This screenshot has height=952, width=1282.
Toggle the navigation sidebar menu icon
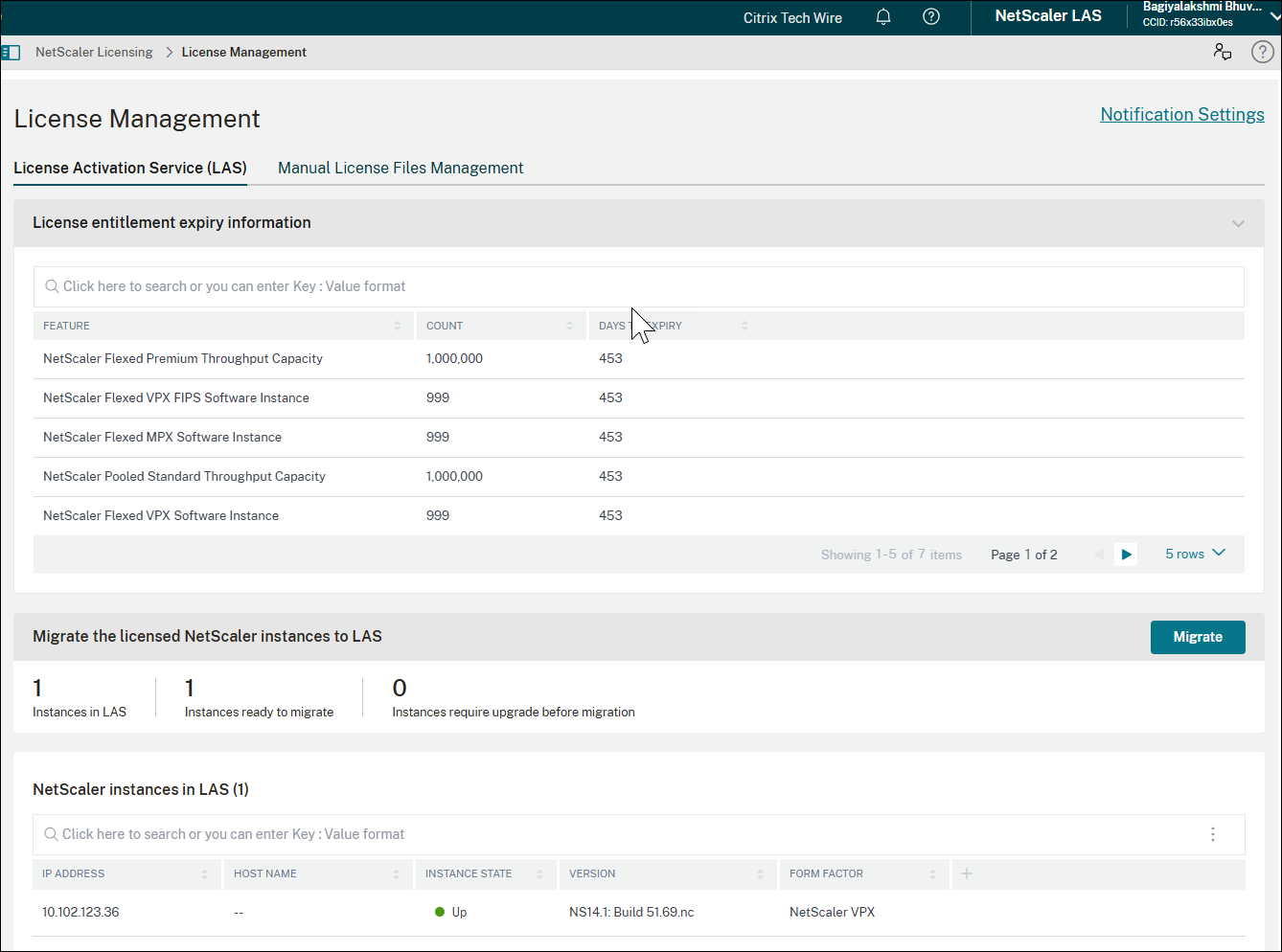pyautogui.click(x=11, y=52)
